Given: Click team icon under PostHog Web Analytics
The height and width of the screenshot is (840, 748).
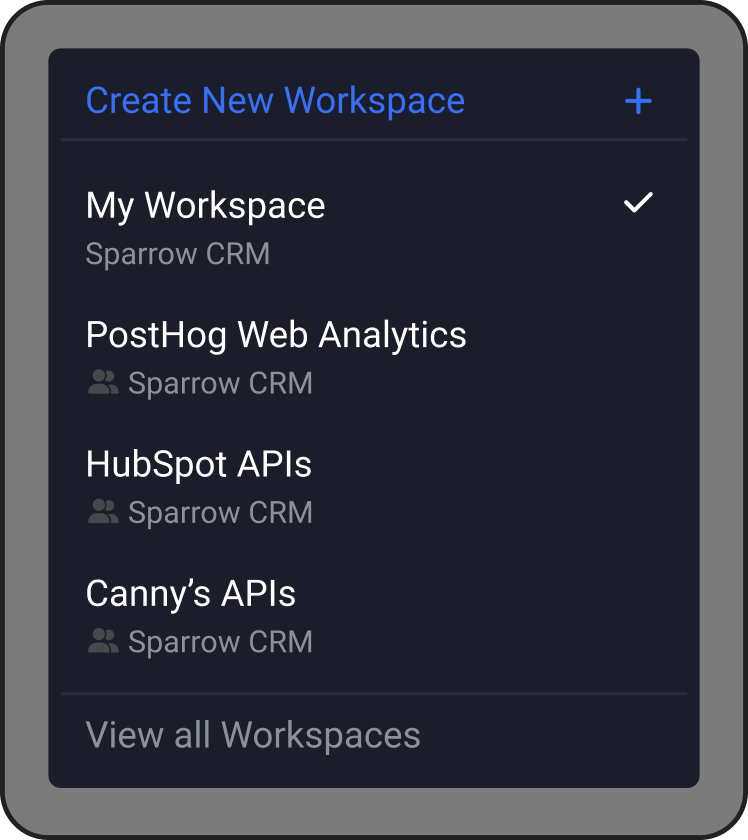Looking at the screenshot, I should (103, 382).
